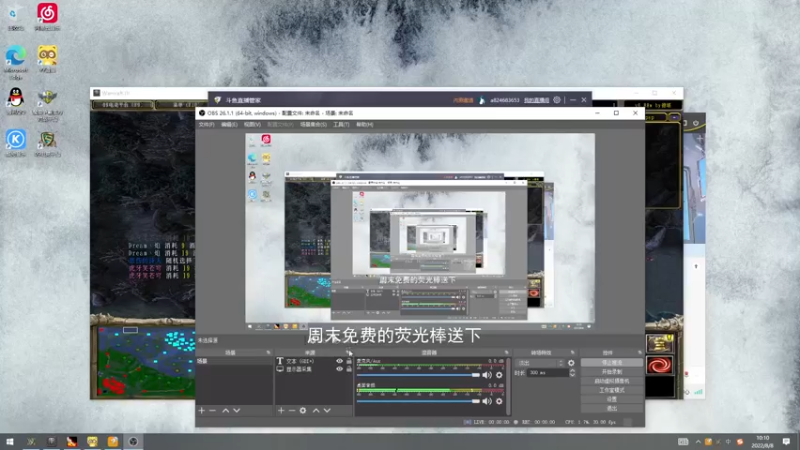Select the scene entry in Scenes list
Viewport: 800px width, 450px height.
click(234, 361)
